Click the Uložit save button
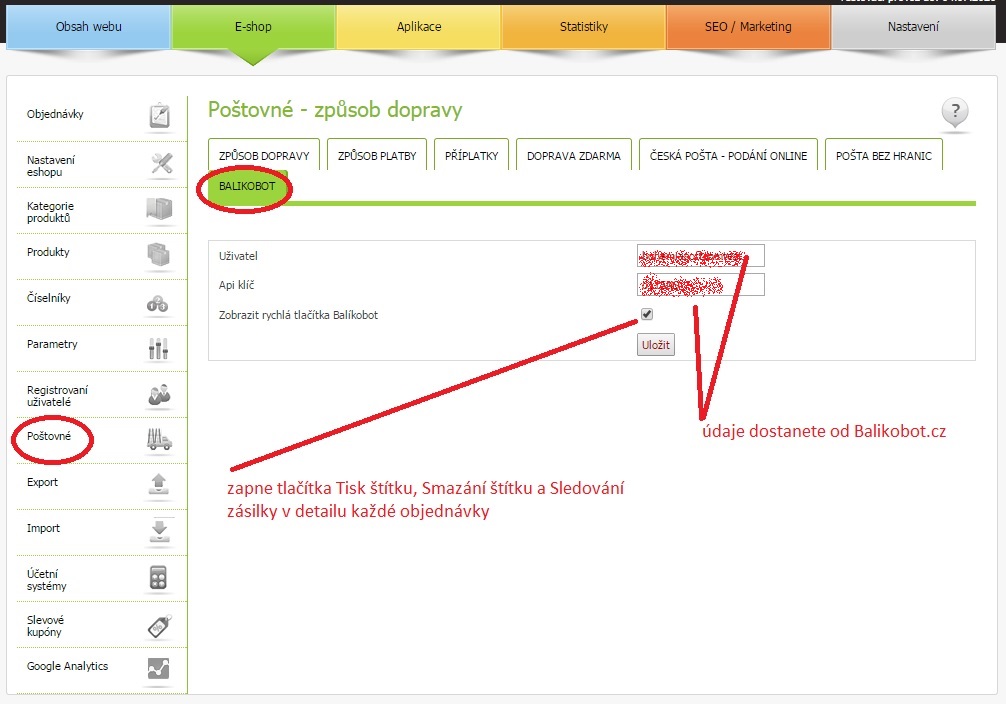1006x704 pixels. [656, 345]
